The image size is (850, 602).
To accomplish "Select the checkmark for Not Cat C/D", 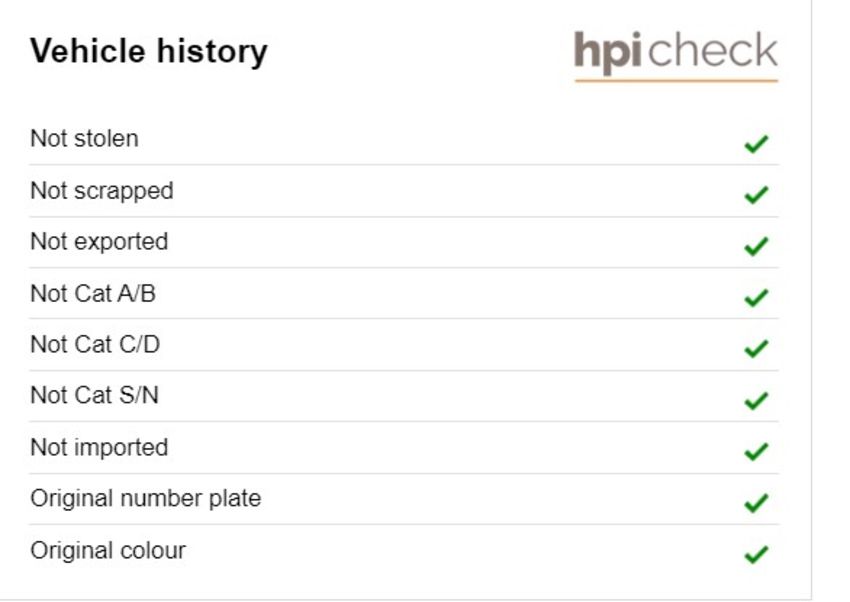I will (756, 348).
